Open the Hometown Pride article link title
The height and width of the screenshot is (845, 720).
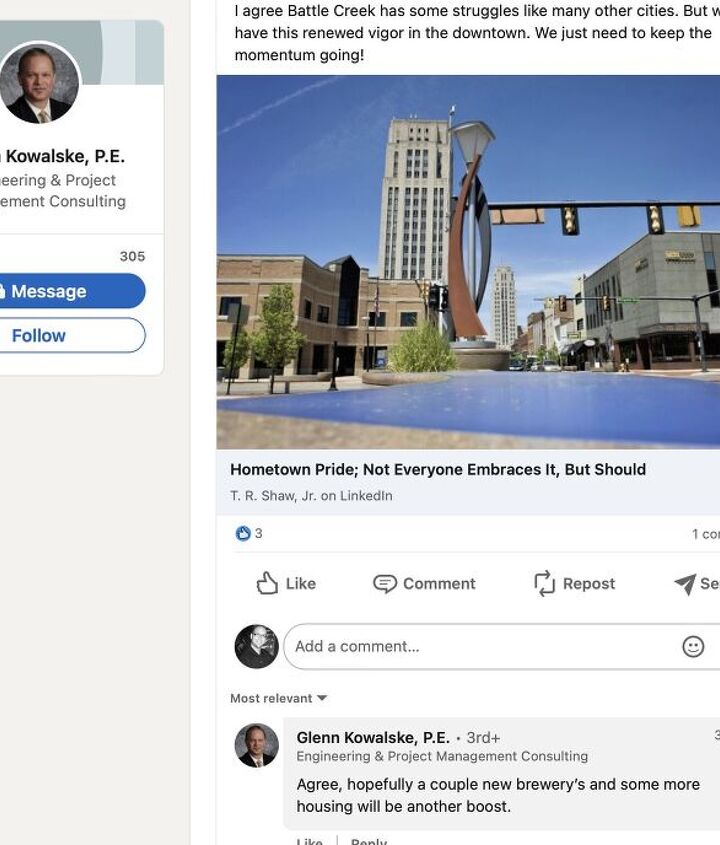point(438,470)
